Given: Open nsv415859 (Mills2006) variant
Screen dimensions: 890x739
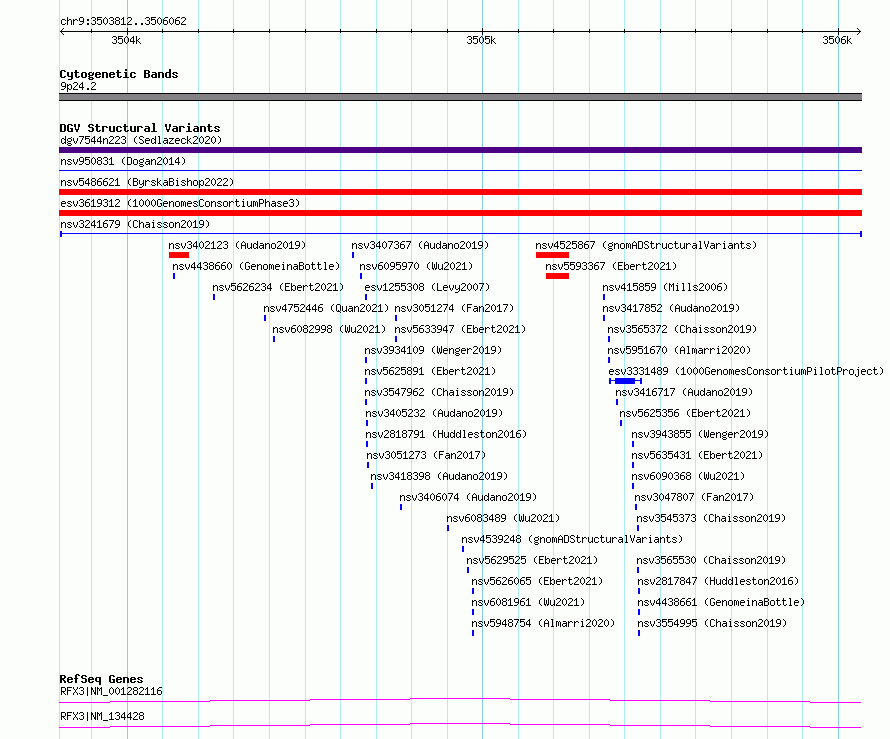Looking at the screenshot, I should point(665,287).
